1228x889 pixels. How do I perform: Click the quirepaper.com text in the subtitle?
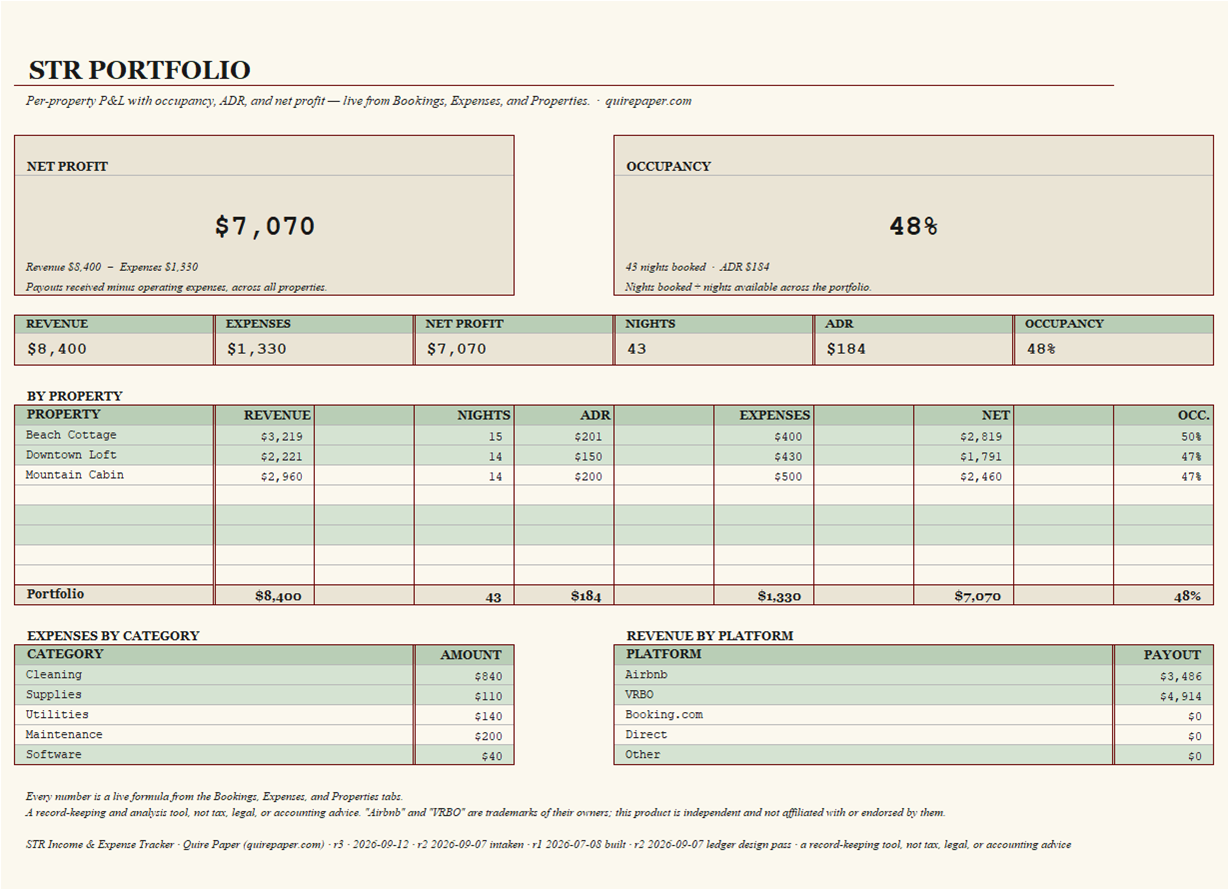tap(648, 101)
